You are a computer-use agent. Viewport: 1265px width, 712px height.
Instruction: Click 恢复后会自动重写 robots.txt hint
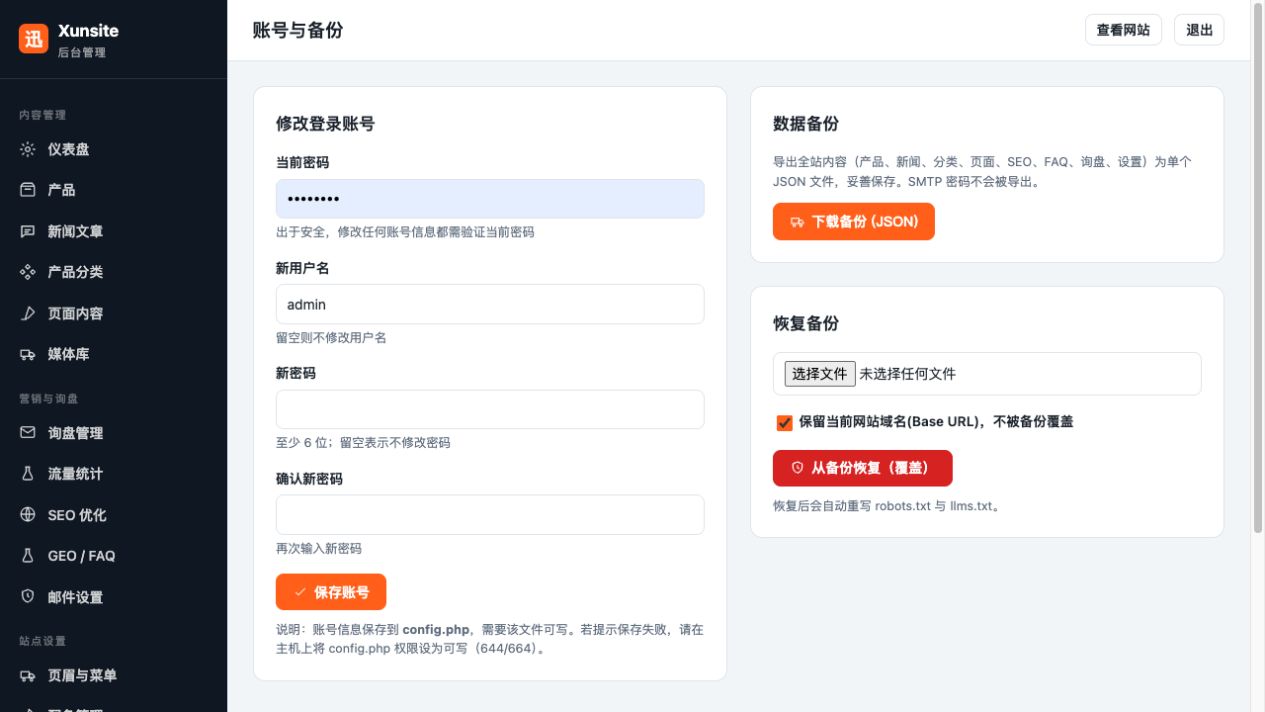887,506
